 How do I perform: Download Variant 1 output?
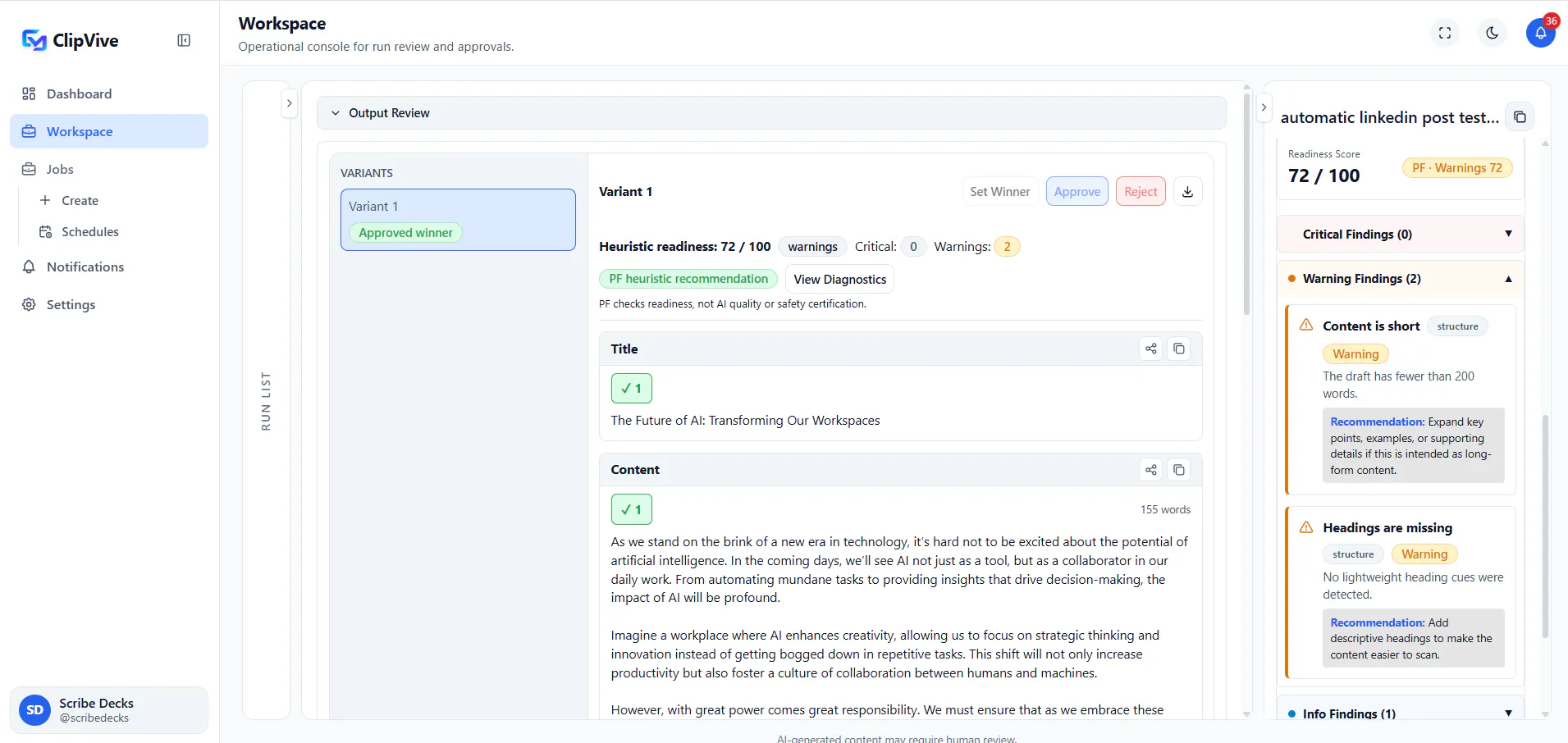[1187, 191]
